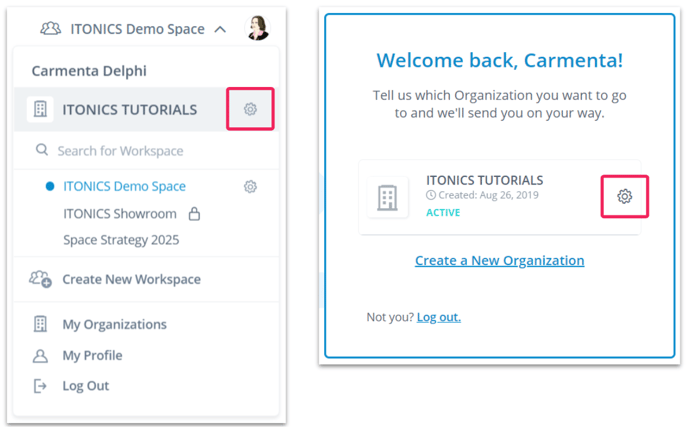This screenshot has width=688, height=432.
Task: Select ITONICS Demo Space workspace in list
Action: (124, 186)
